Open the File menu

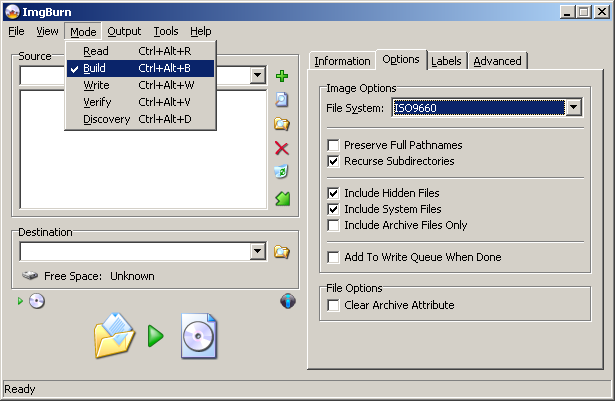tap(16, 31)
